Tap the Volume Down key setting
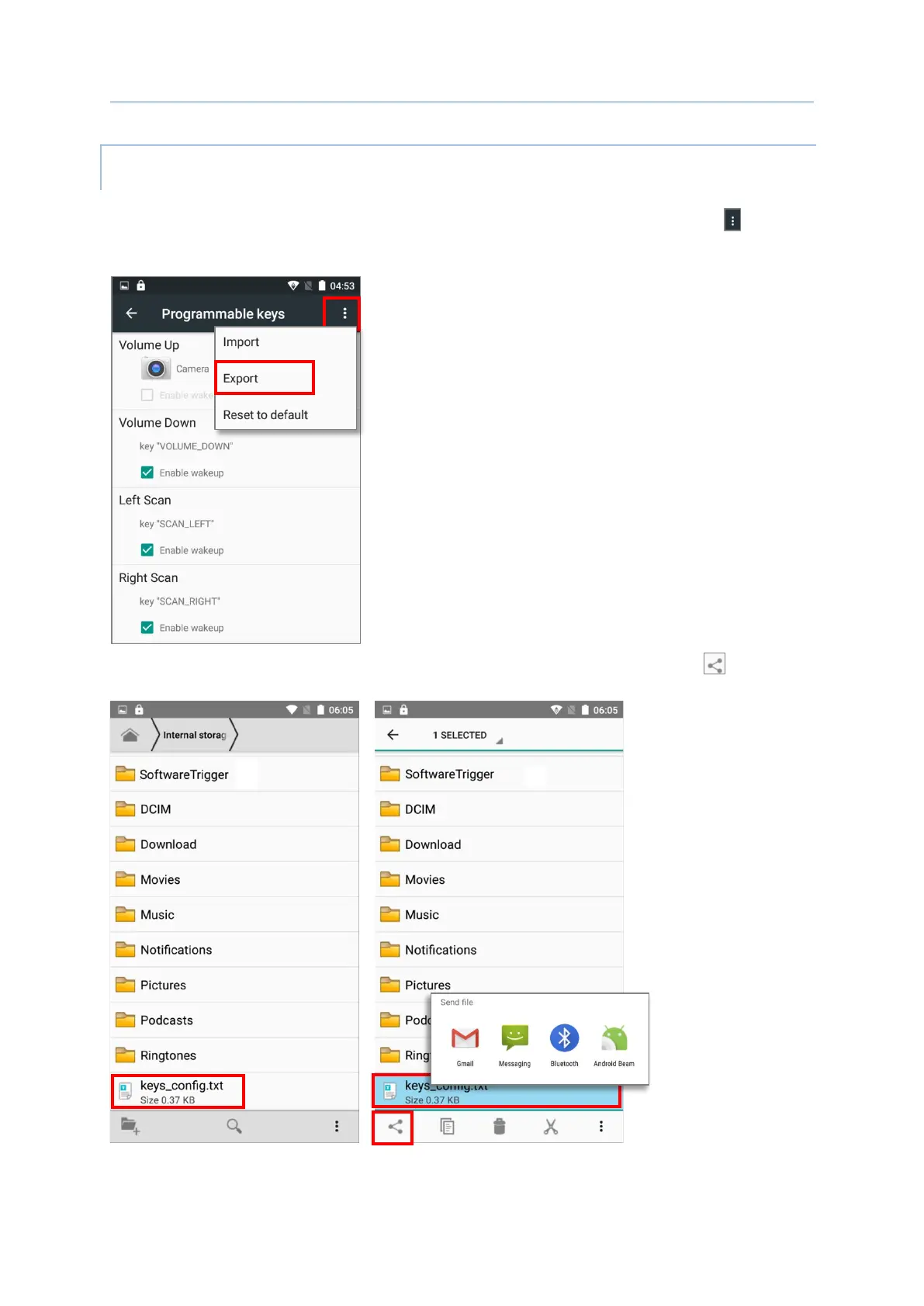 pyautogui.click(x=157, y=423)
